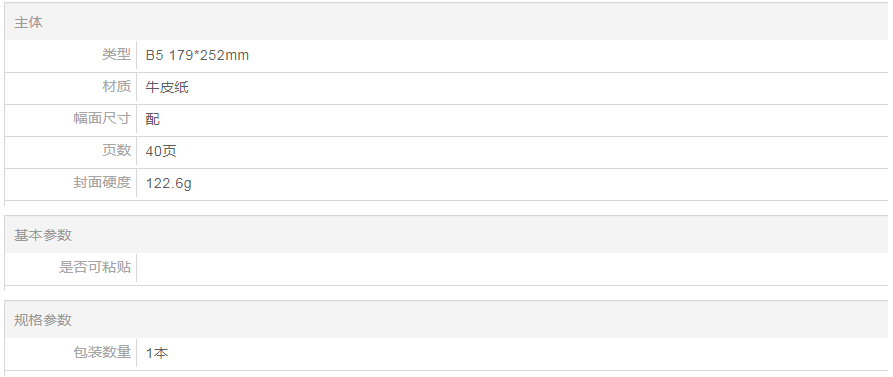The width and height of the screenshot is (893, 377).
Task: Click the 配 value text
Action: pyautogui.click(x=153, y=119)
